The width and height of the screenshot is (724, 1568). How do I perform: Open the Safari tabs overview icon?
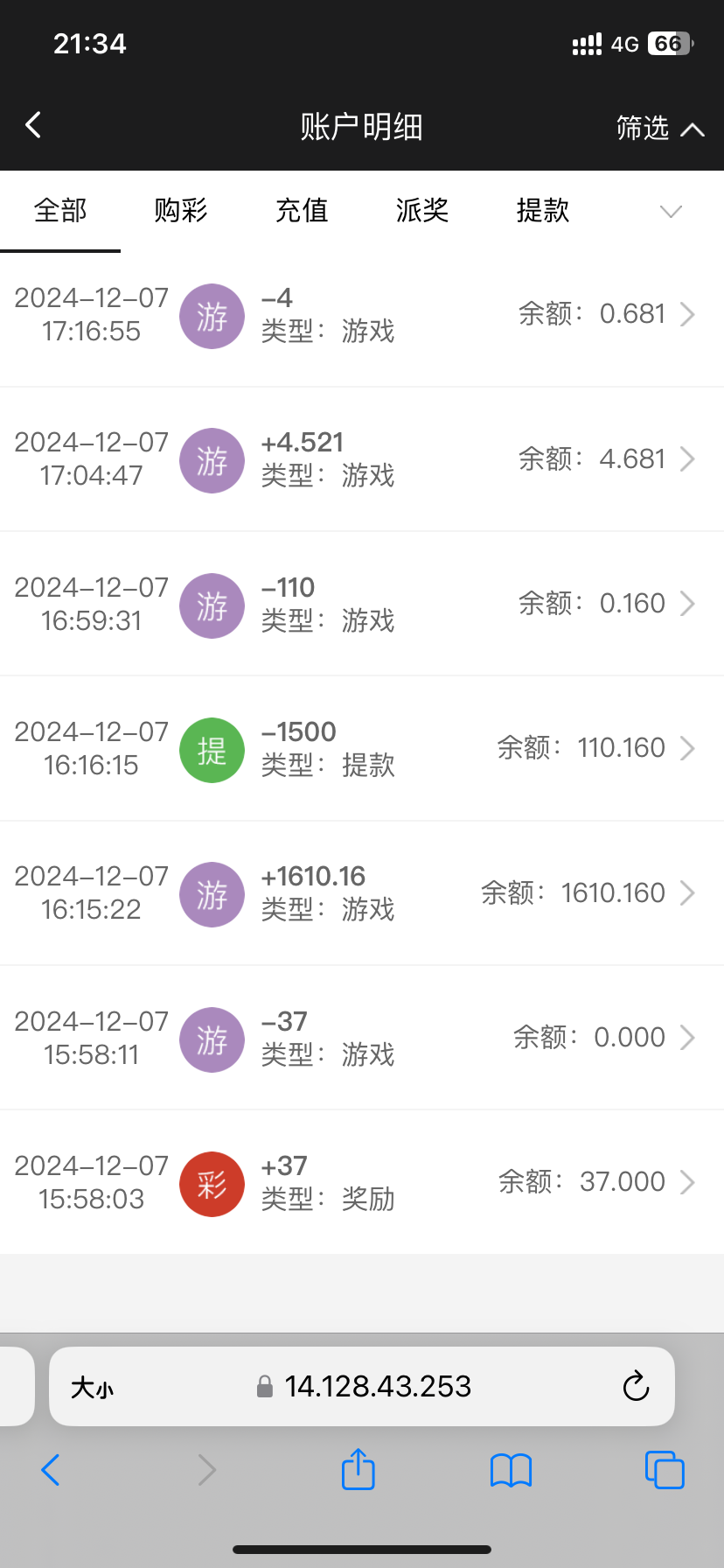[x=664, y=1470]
